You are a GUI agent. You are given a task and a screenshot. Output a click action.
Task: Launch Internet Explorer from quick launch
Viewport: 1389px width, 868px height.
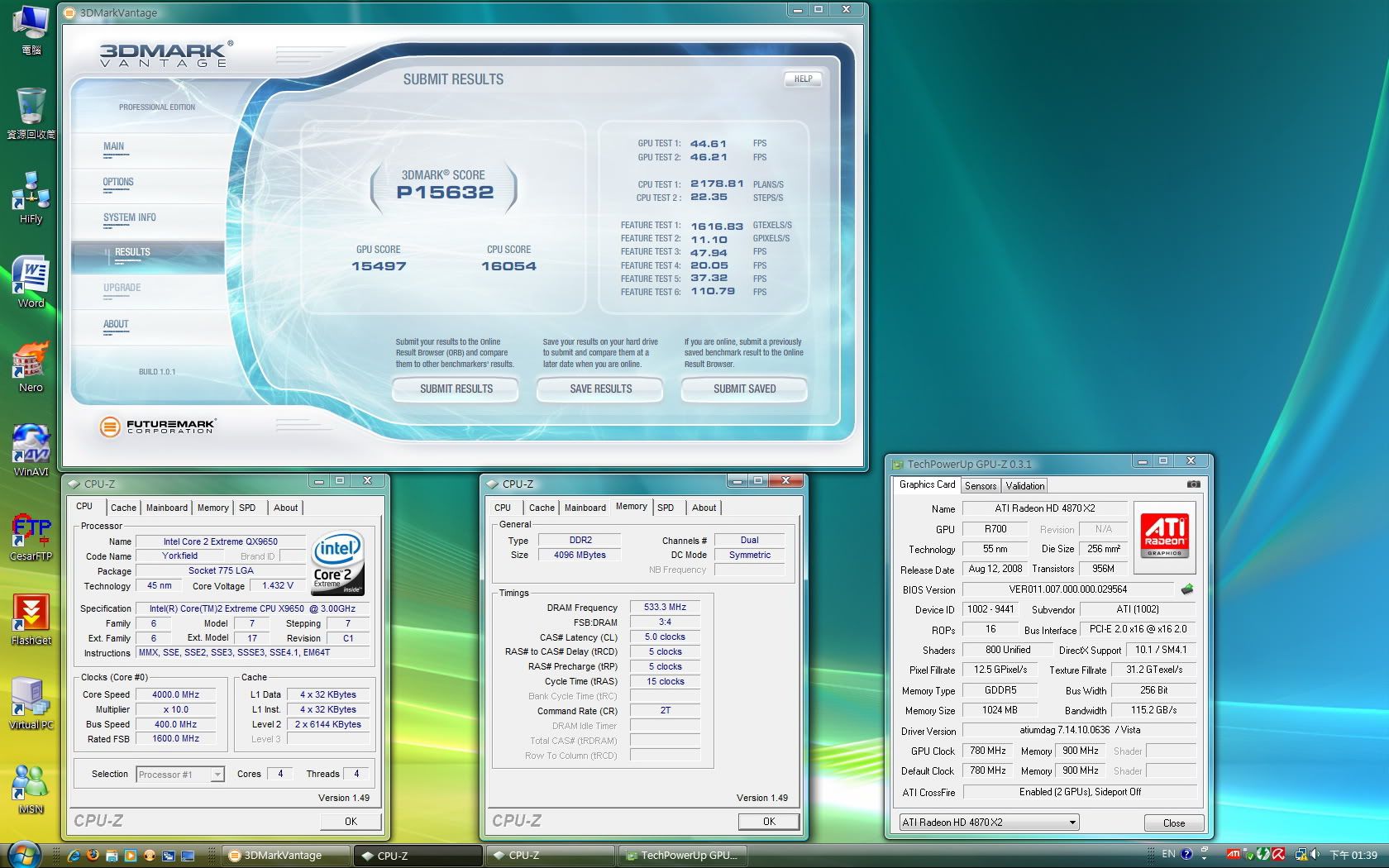(x=74, y=856)
